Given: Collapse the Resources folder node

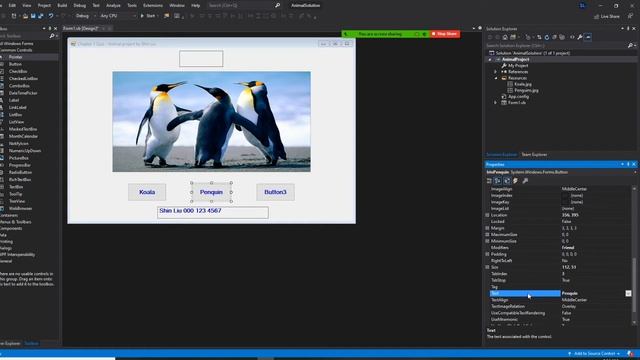Looking at the screenshot, I should coord(496,78).
